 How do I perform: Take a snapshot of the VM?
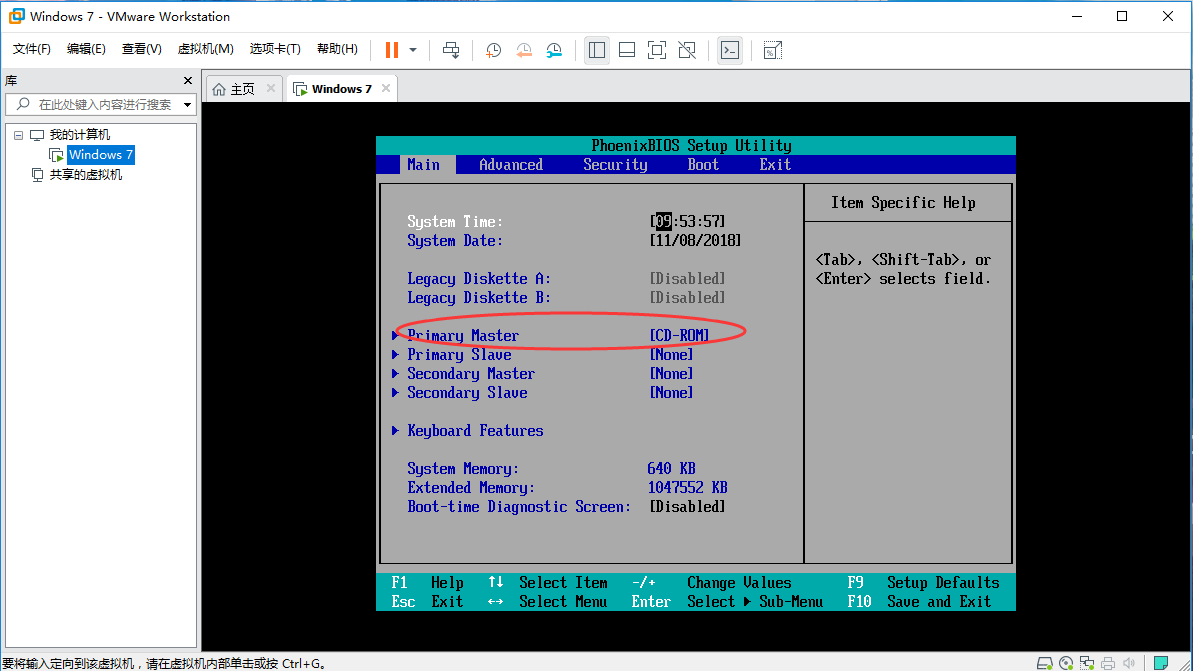pos(494,50)
